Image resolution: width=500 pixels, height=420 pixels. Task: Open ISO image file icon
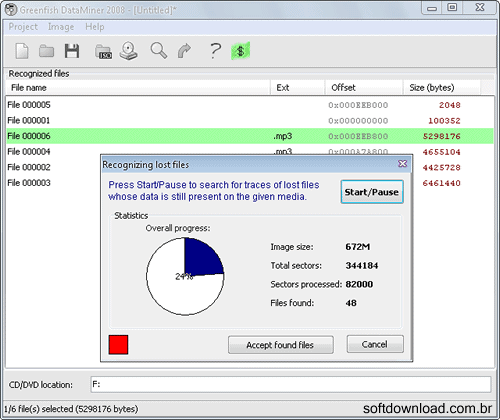click(104, 52)
